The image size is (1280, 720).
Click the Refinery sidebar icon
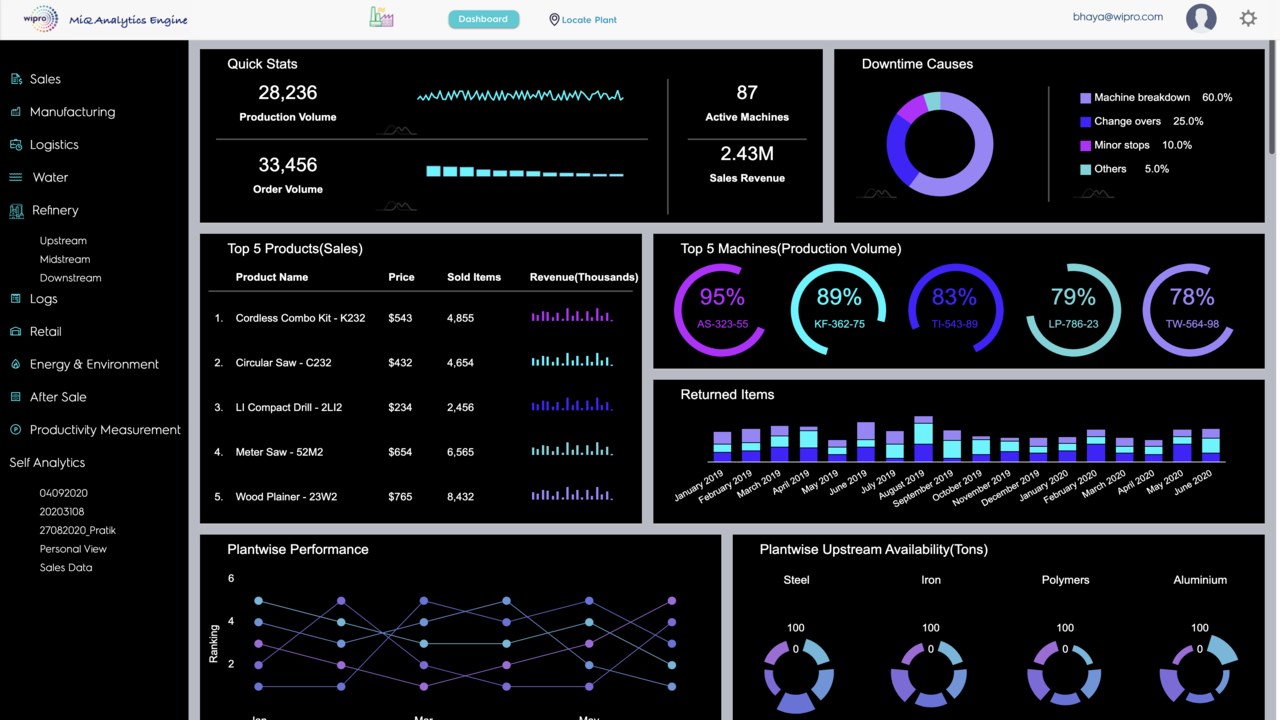pyautogui.click(x=16, y=210)
